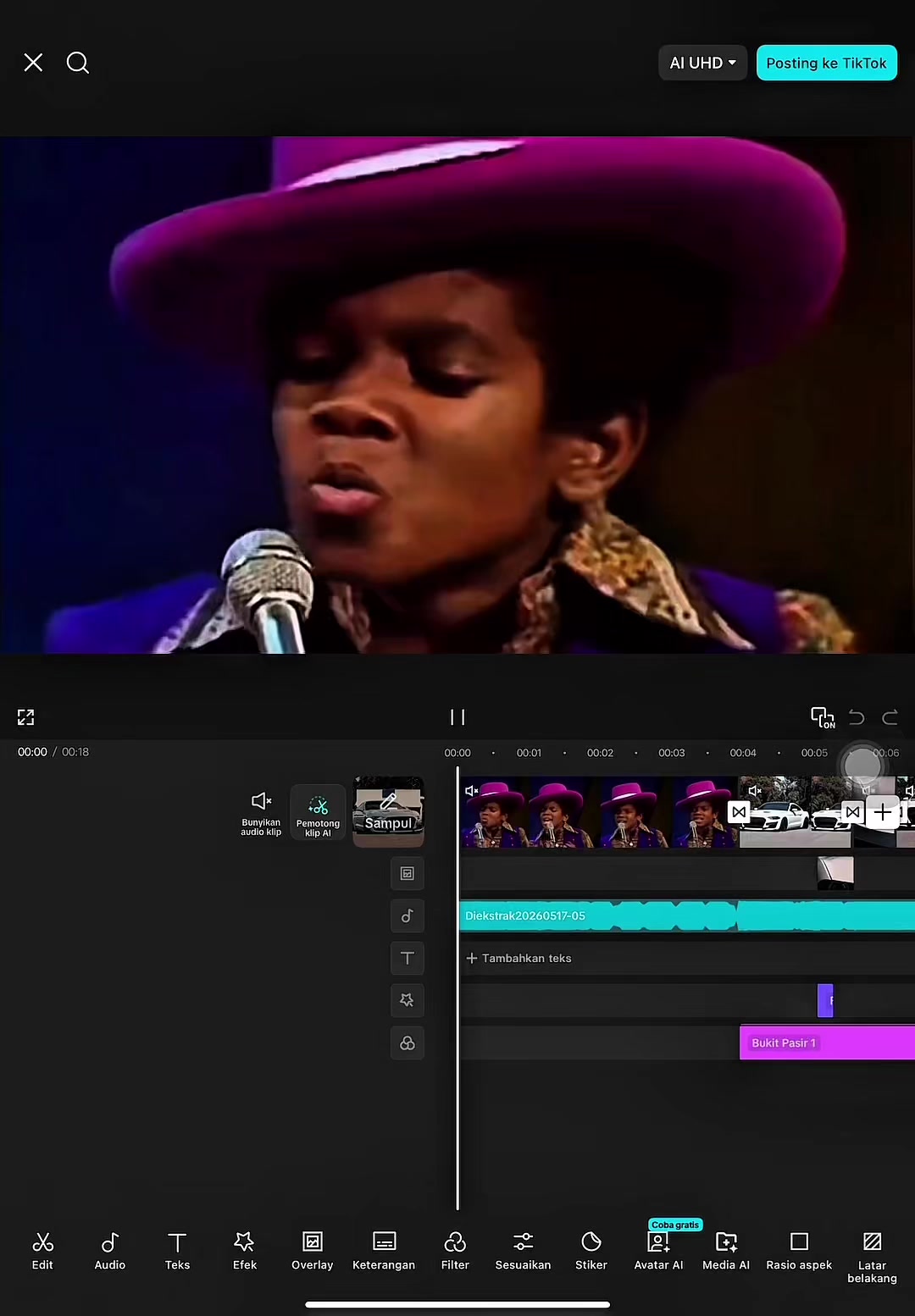Expand the preview to fullscreen

(26, 717)
